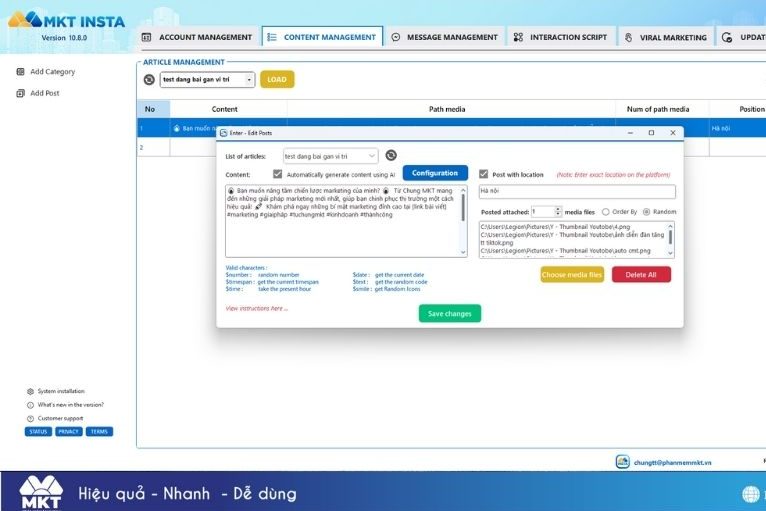The width and height of the screenshot is (766, 511).
Task: Click the Path media column header
Action: pos(447,109)
